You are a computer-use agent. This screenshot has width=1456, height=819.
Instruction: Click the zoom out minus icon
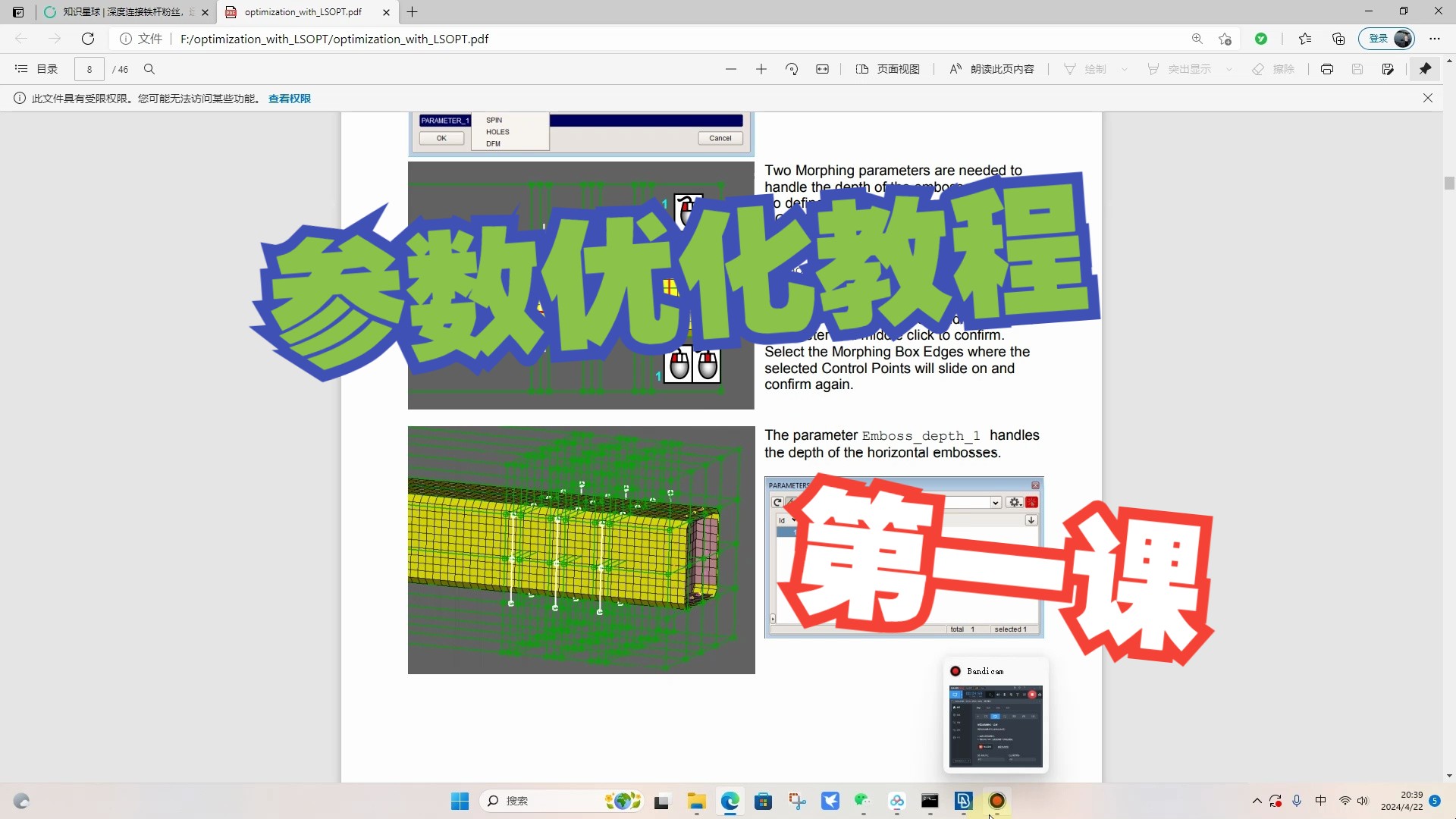[730, 69]
